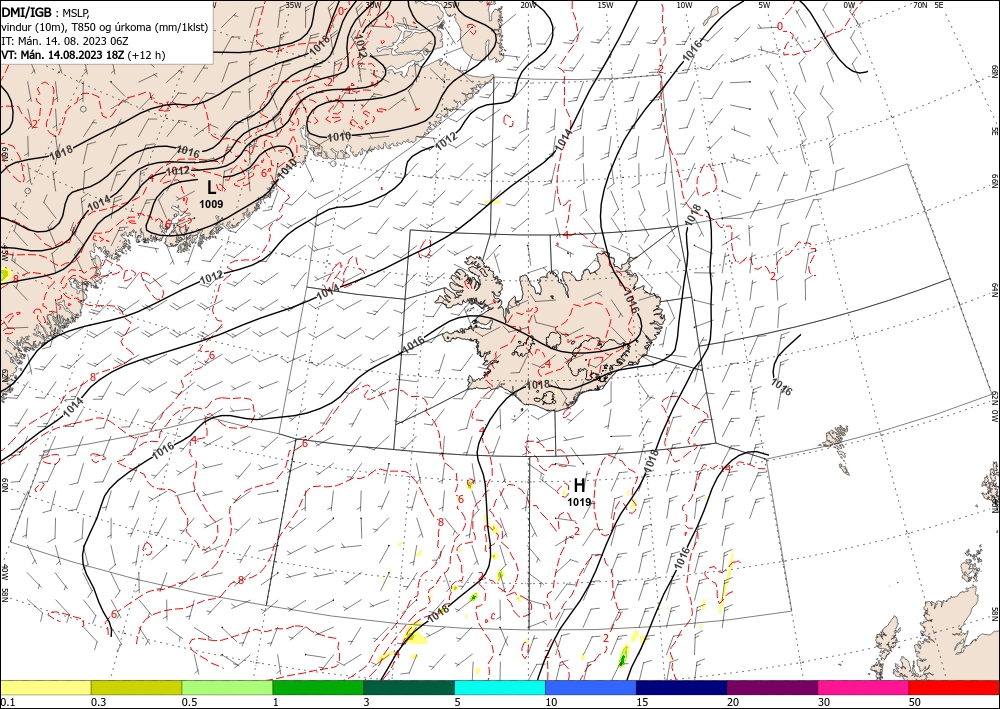Click the '0.3' legend scale value
The height and width of the screenshot is (709, 1000).
pyautogui.click(x=98, y=702)
